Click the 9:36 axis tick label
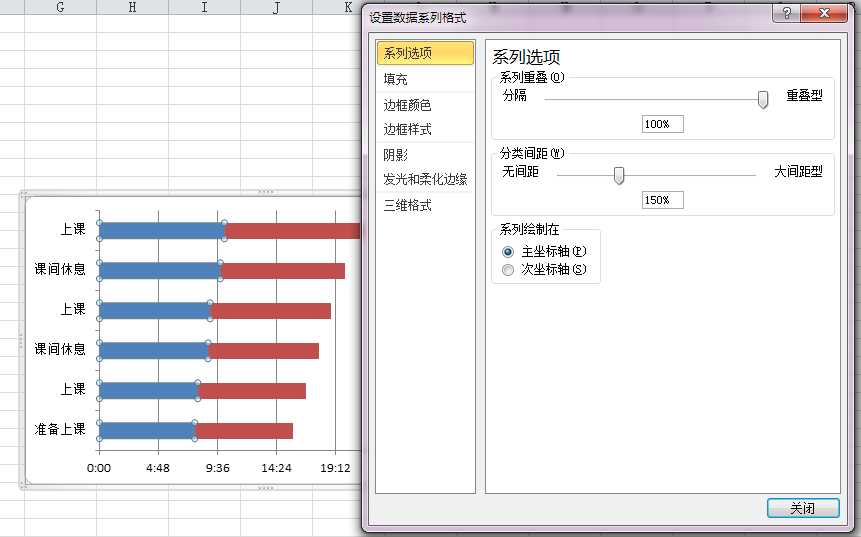861x537 pixels. tap(217, 468)
